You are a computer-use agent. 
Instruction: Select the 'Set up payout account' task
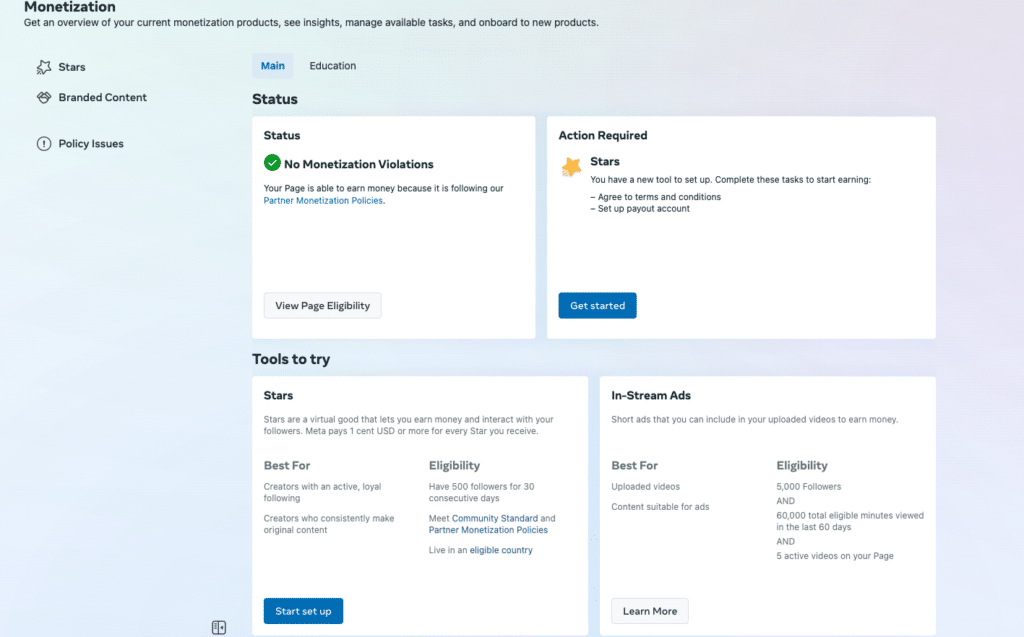click(643, 209)
